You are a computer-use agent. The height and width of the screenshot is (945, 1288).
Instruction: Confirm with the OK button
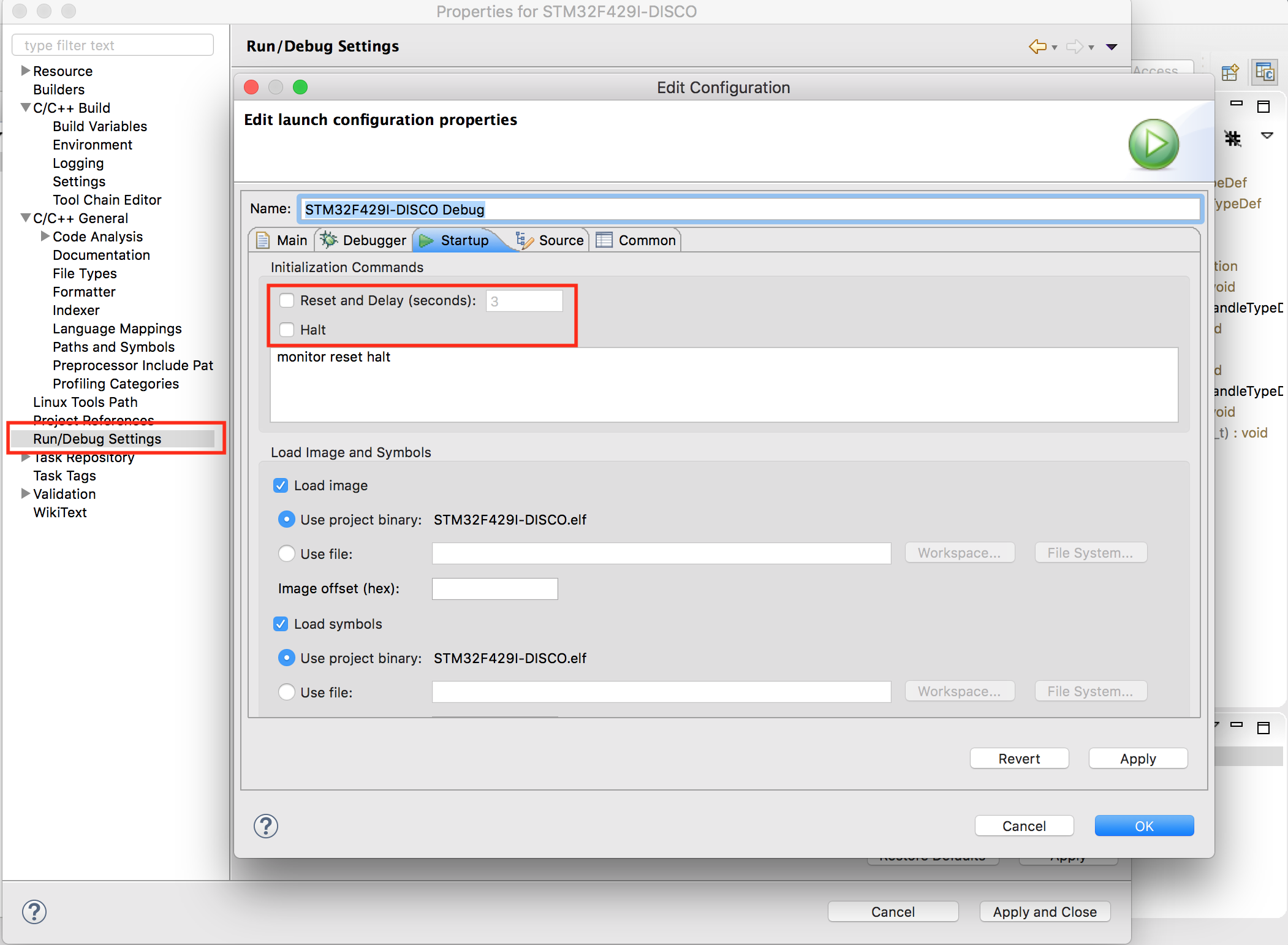[x=1145, y=826]
